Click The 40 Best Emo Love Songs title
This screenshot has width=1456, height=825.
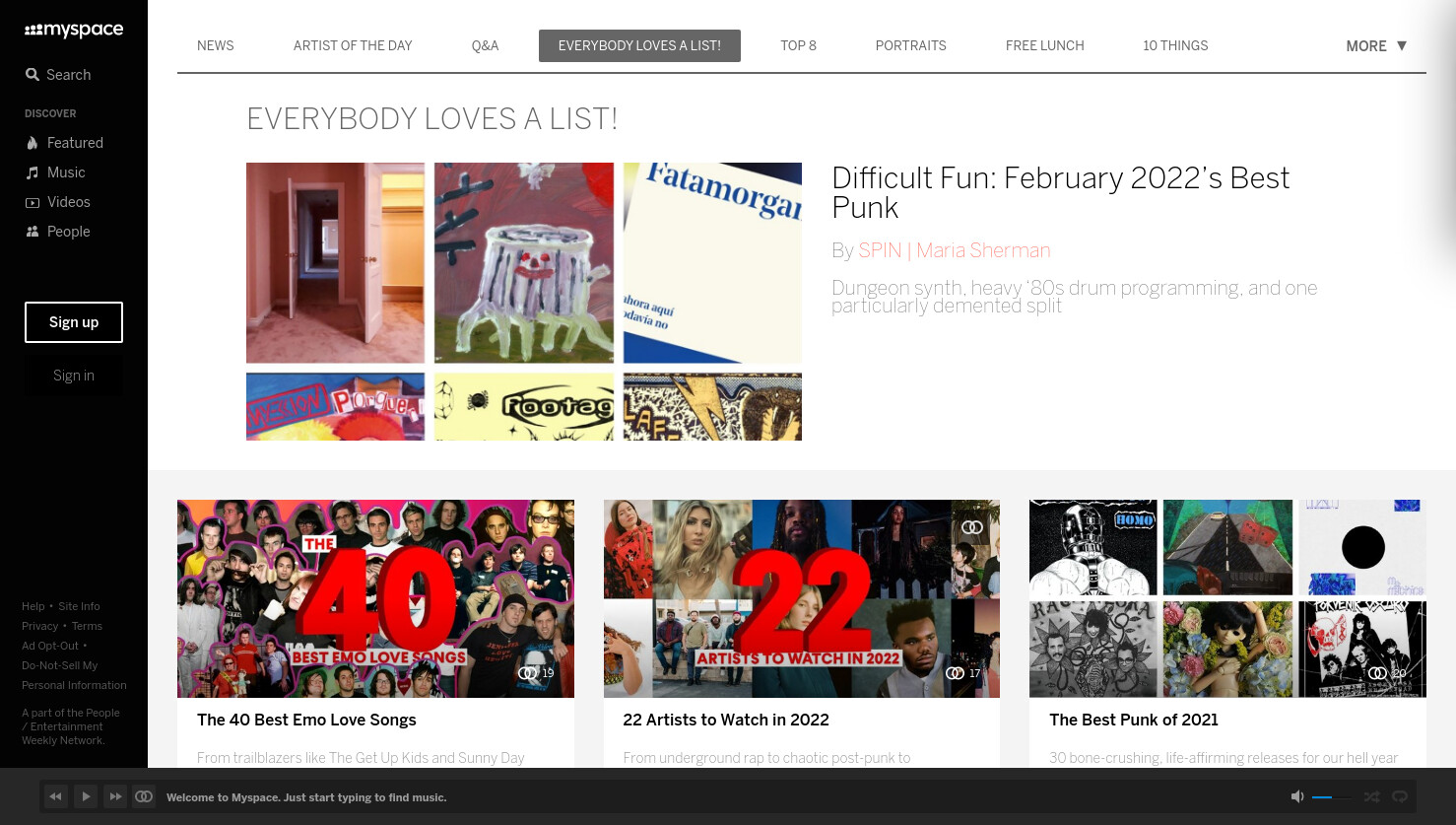pos(306,720)
